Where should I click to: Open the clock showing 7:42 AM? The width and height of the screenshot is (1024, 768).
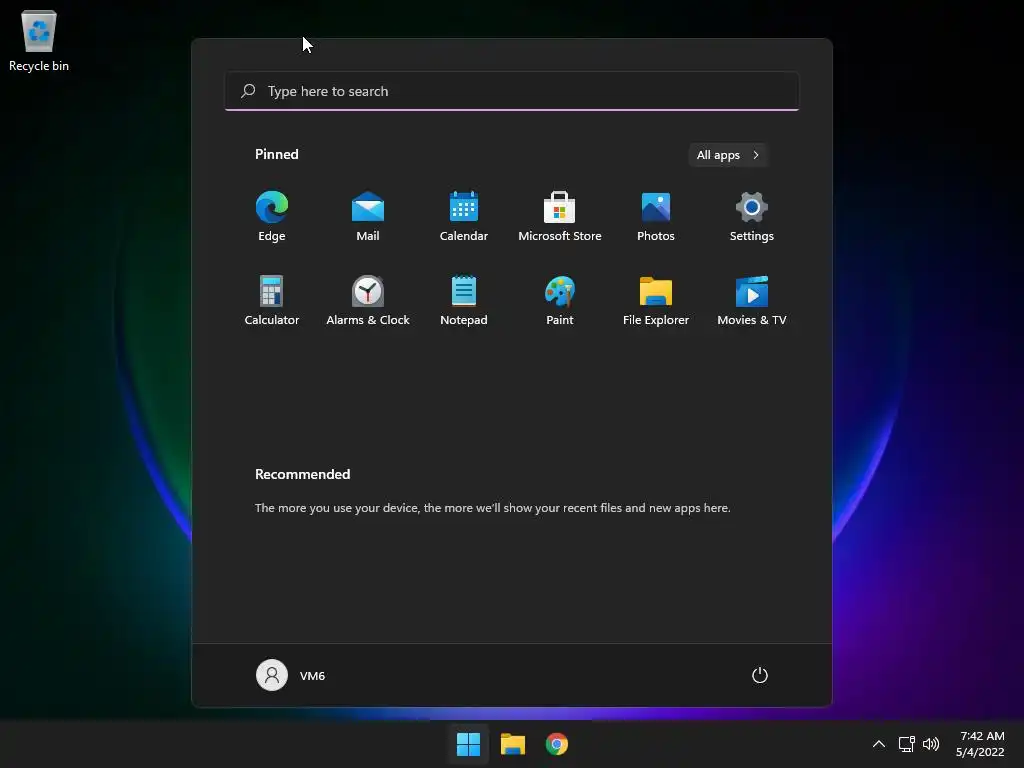point(980,744)
